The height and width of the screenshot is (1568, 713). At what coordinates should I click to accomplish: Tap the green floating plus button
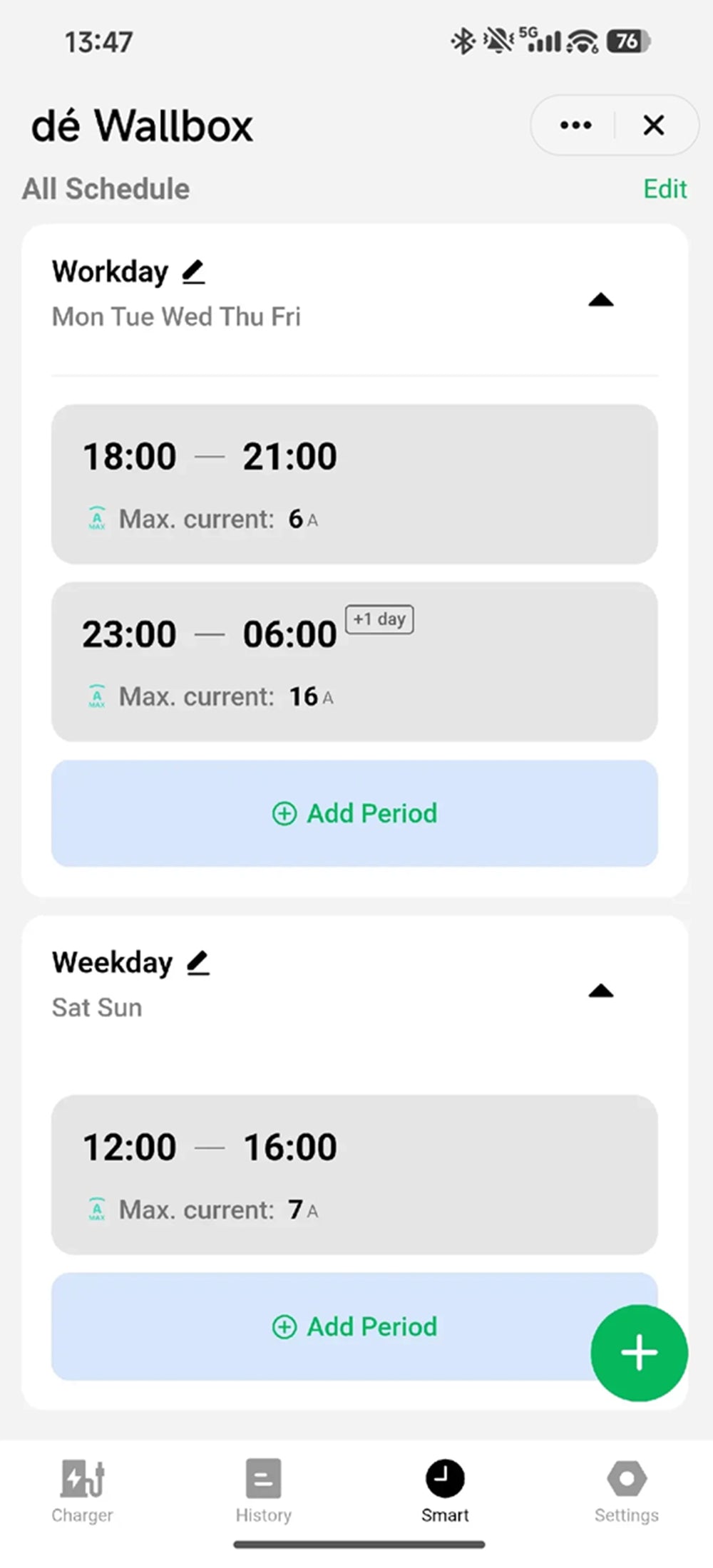[x=639, y=1353]
